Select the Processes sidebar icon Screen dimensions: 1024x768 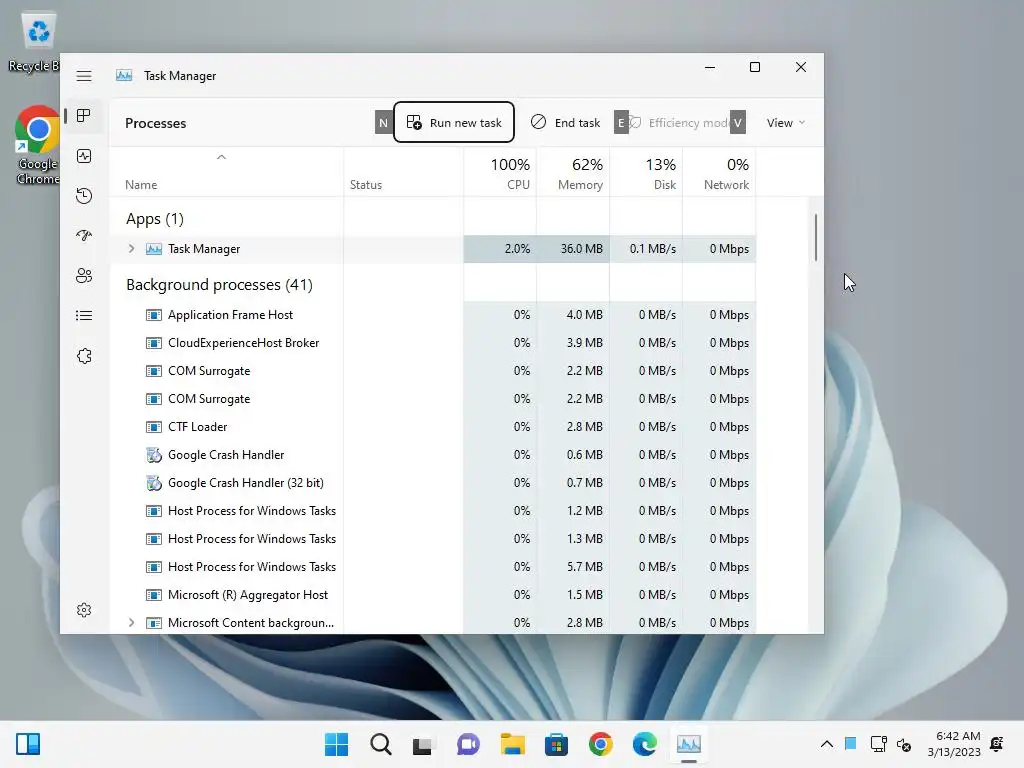[x=84, y=116]
